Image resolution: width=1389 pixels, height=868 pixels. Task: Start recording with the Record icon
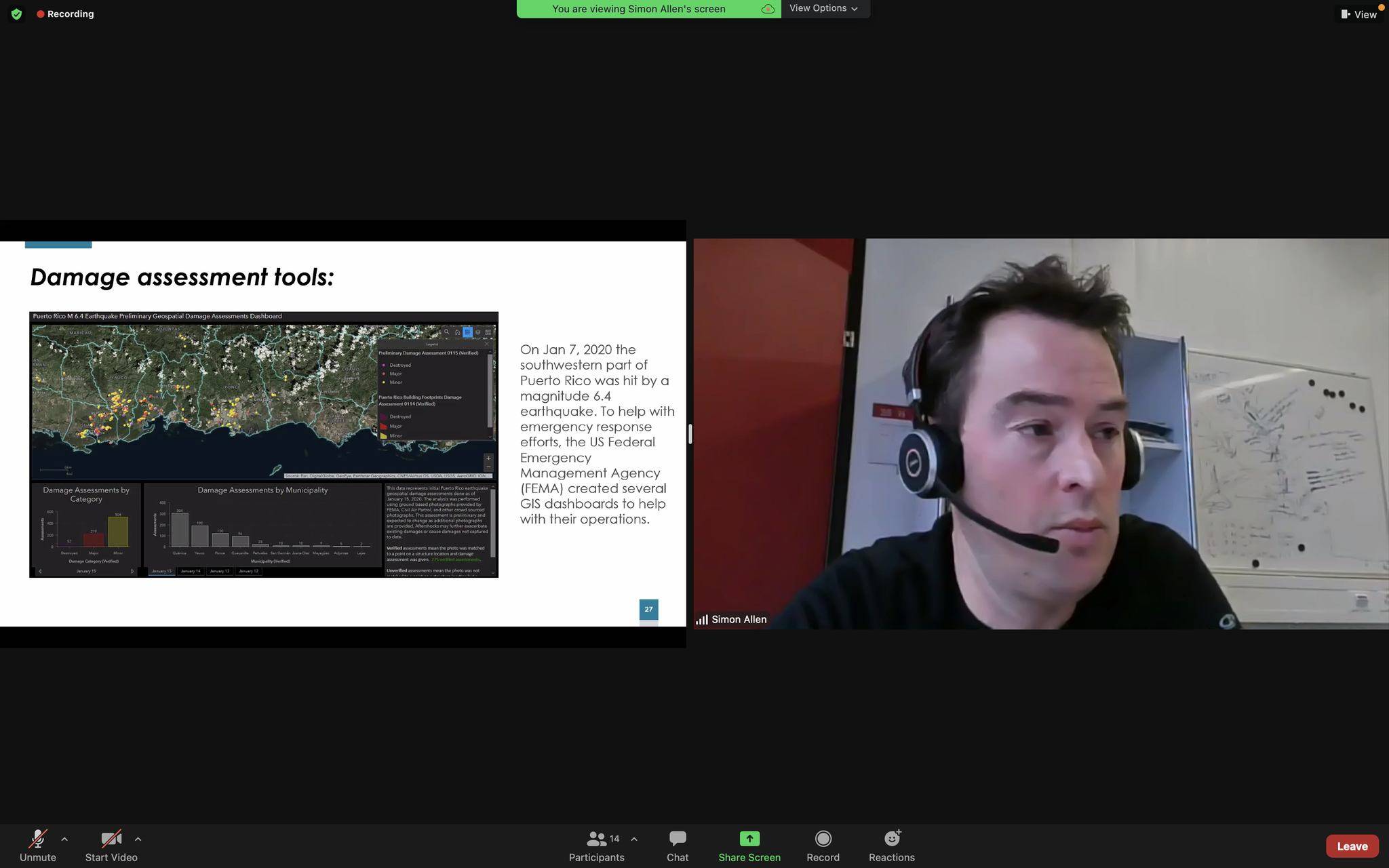point(823,840)
